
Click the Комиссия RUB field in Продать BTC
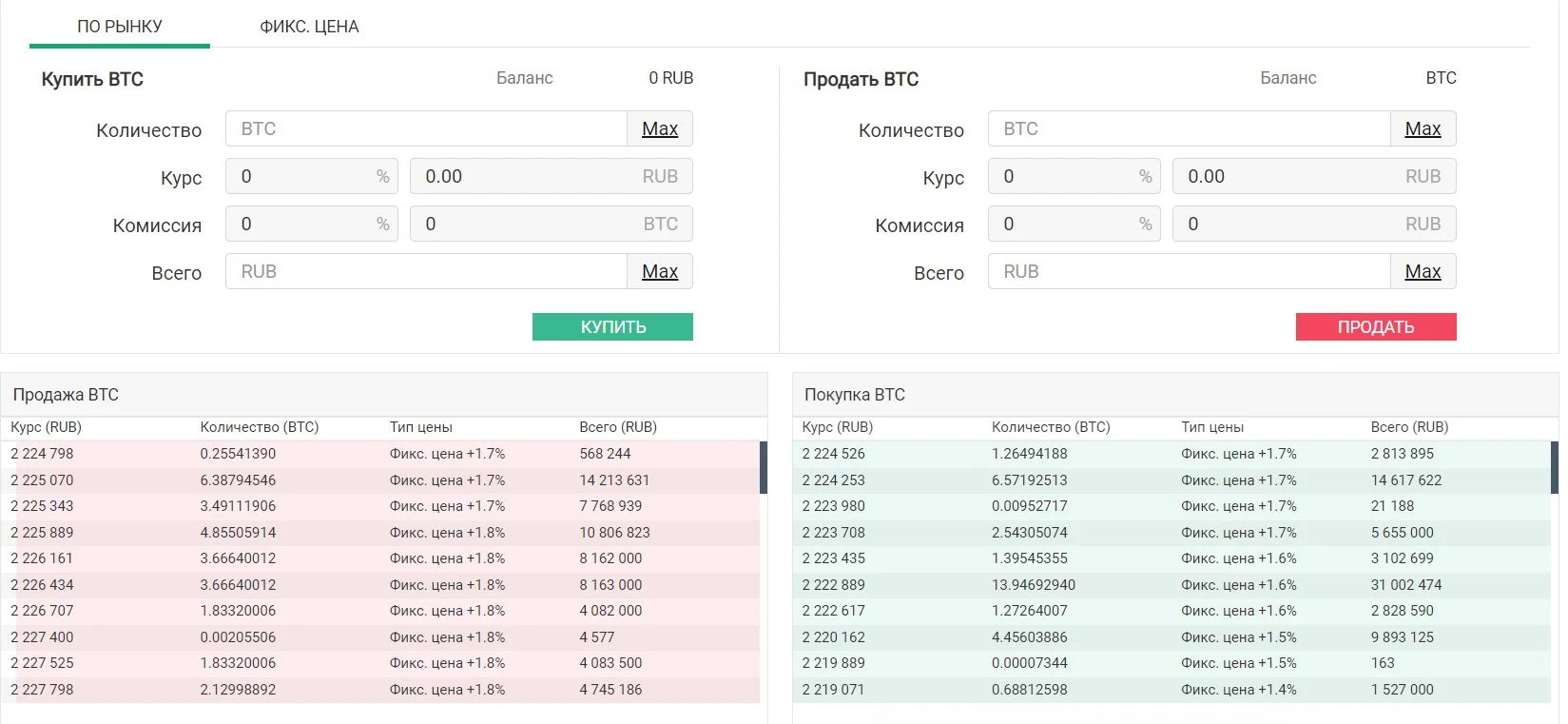click(1315, 224)
